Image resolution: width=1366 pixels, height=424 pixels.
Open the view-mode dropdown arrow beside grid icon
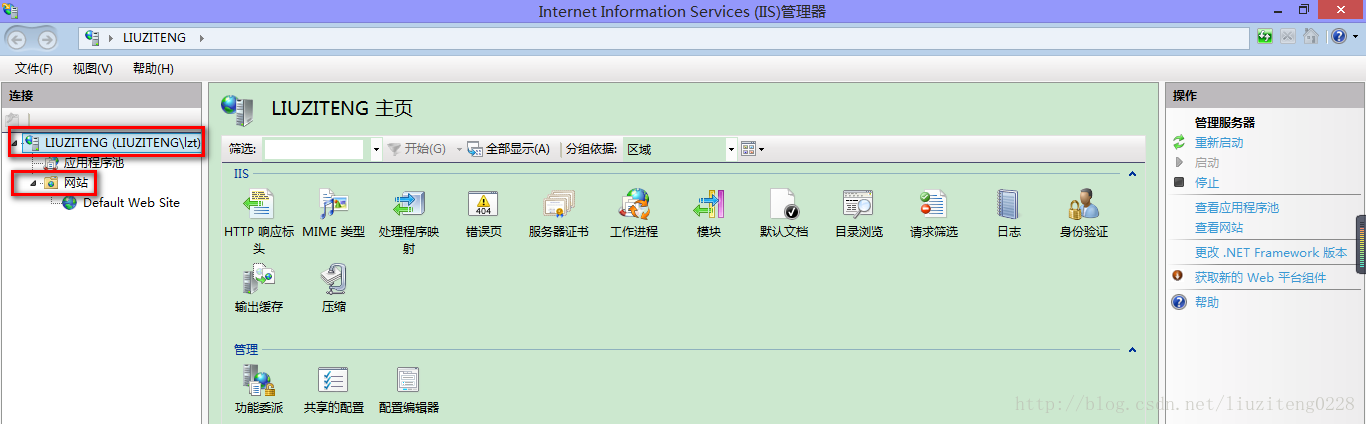point(762,149)
